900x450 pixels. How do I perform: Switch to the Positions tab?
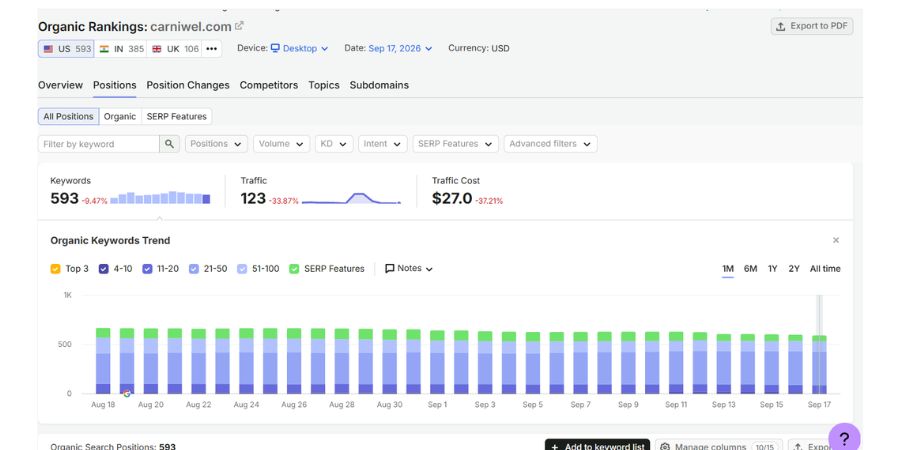(115, 85)
